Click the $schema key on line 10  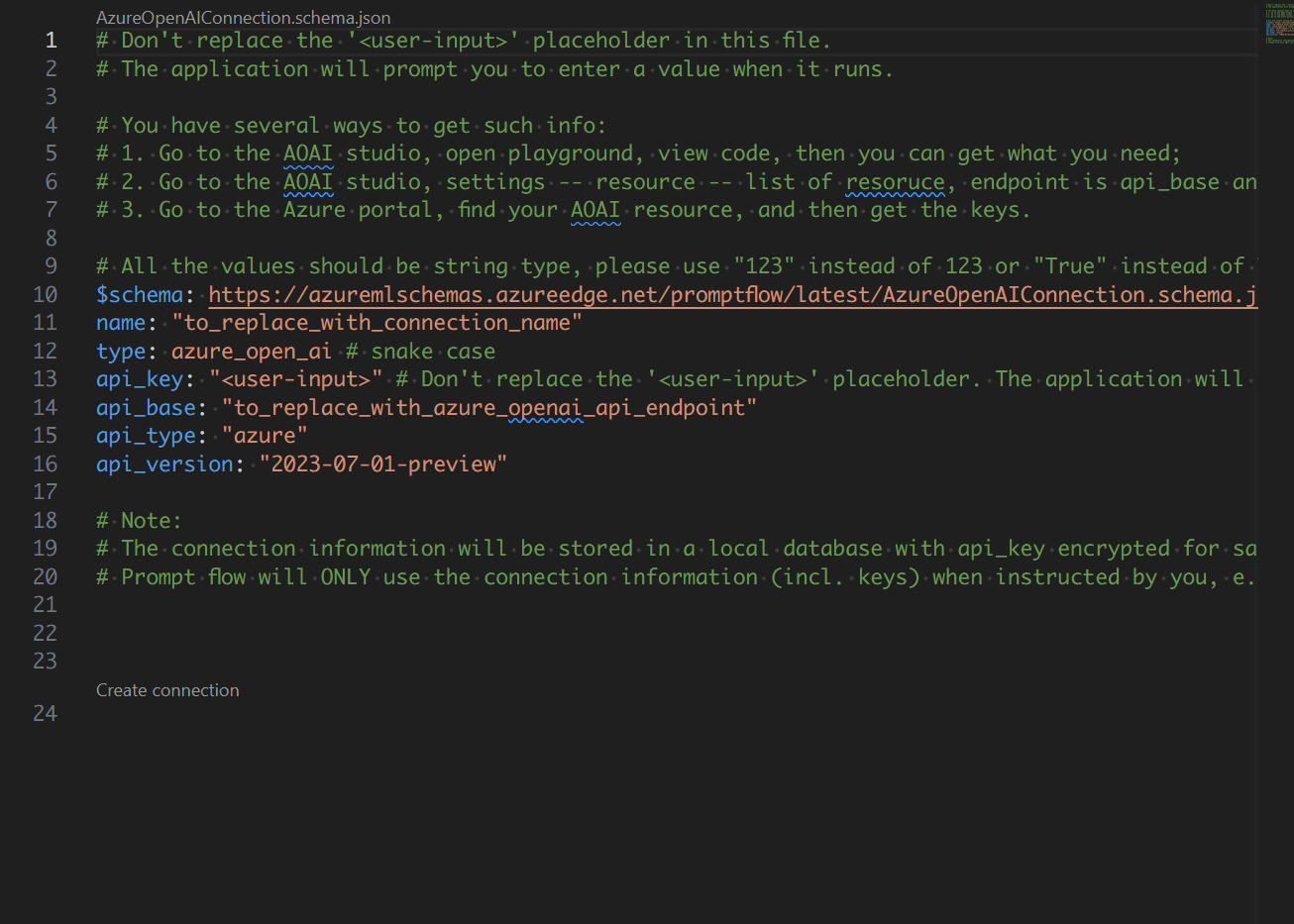140,295
